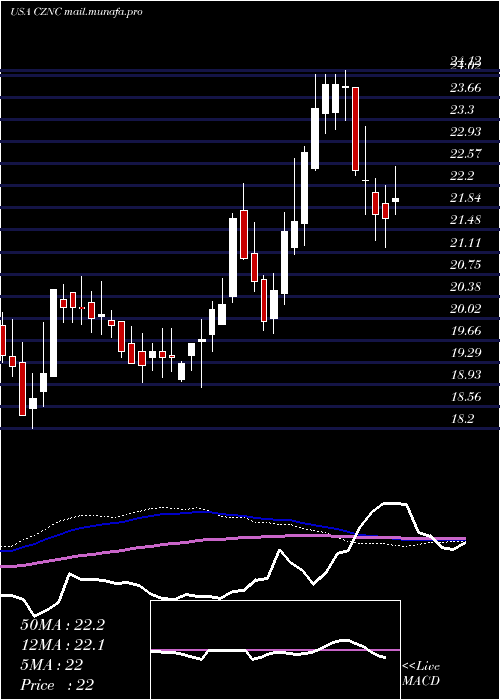
Task: Click the 21.84 price axis label
Action: pyautogui.click(x=466, y=198)
